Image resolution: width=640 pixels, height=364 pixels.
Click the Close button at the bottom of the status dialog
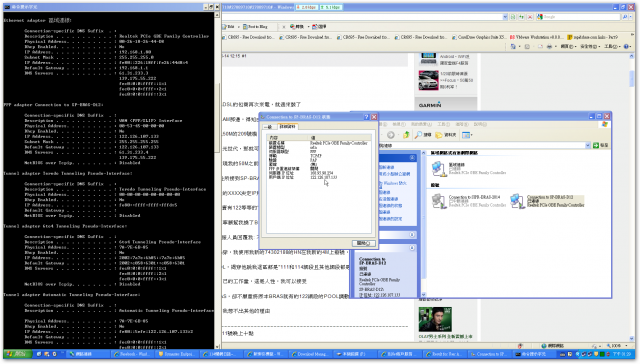click(363, 243)
